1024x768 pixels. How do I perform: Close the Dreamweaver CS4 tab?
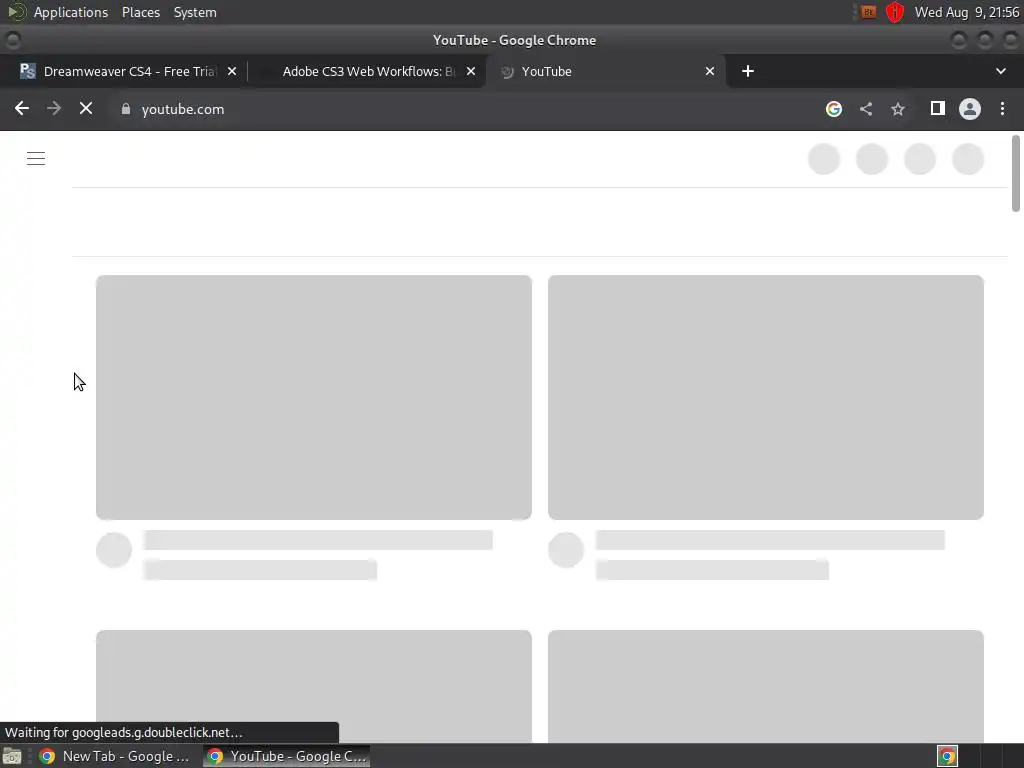(x=232, y=71)
